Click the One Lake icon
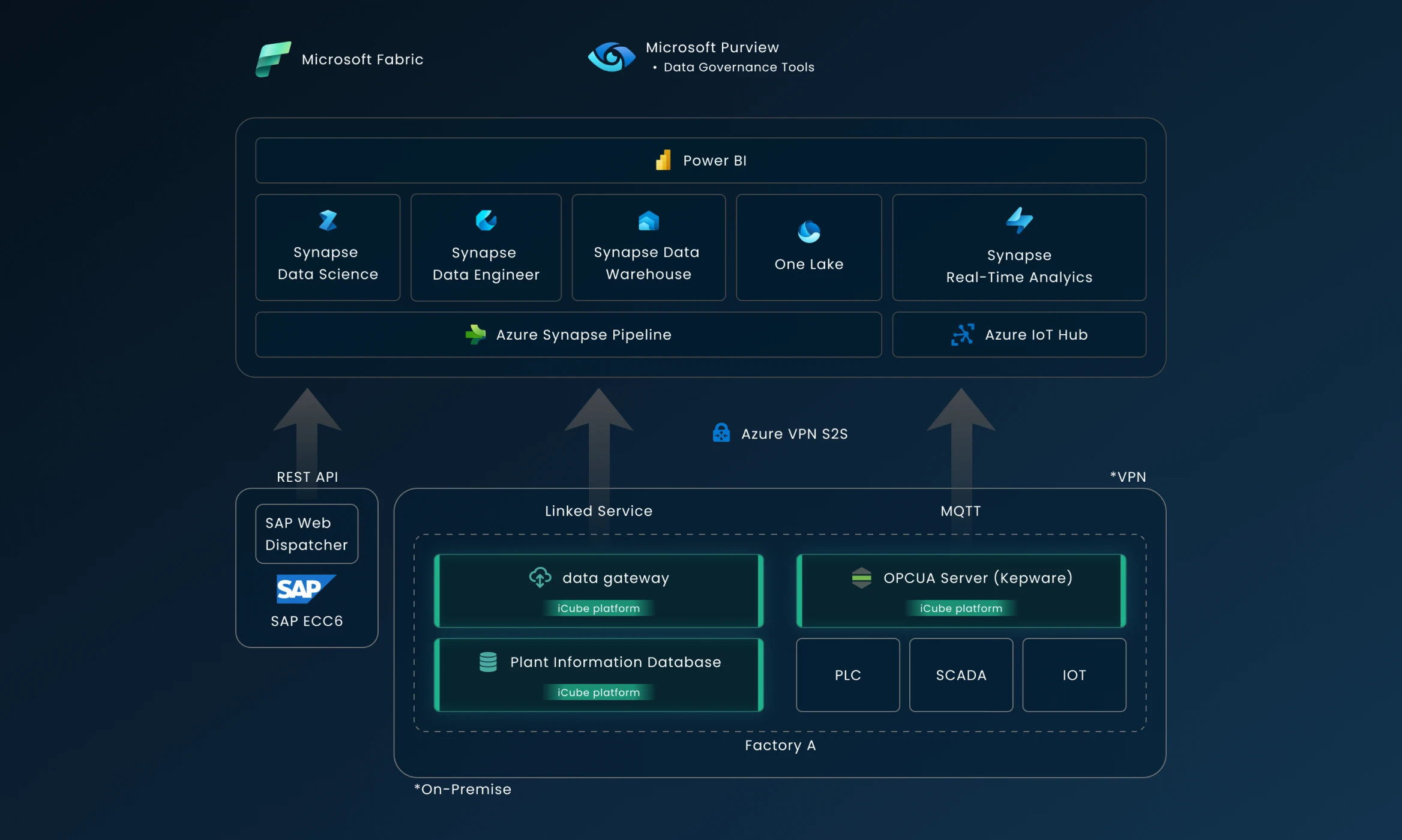 (808, 231)
